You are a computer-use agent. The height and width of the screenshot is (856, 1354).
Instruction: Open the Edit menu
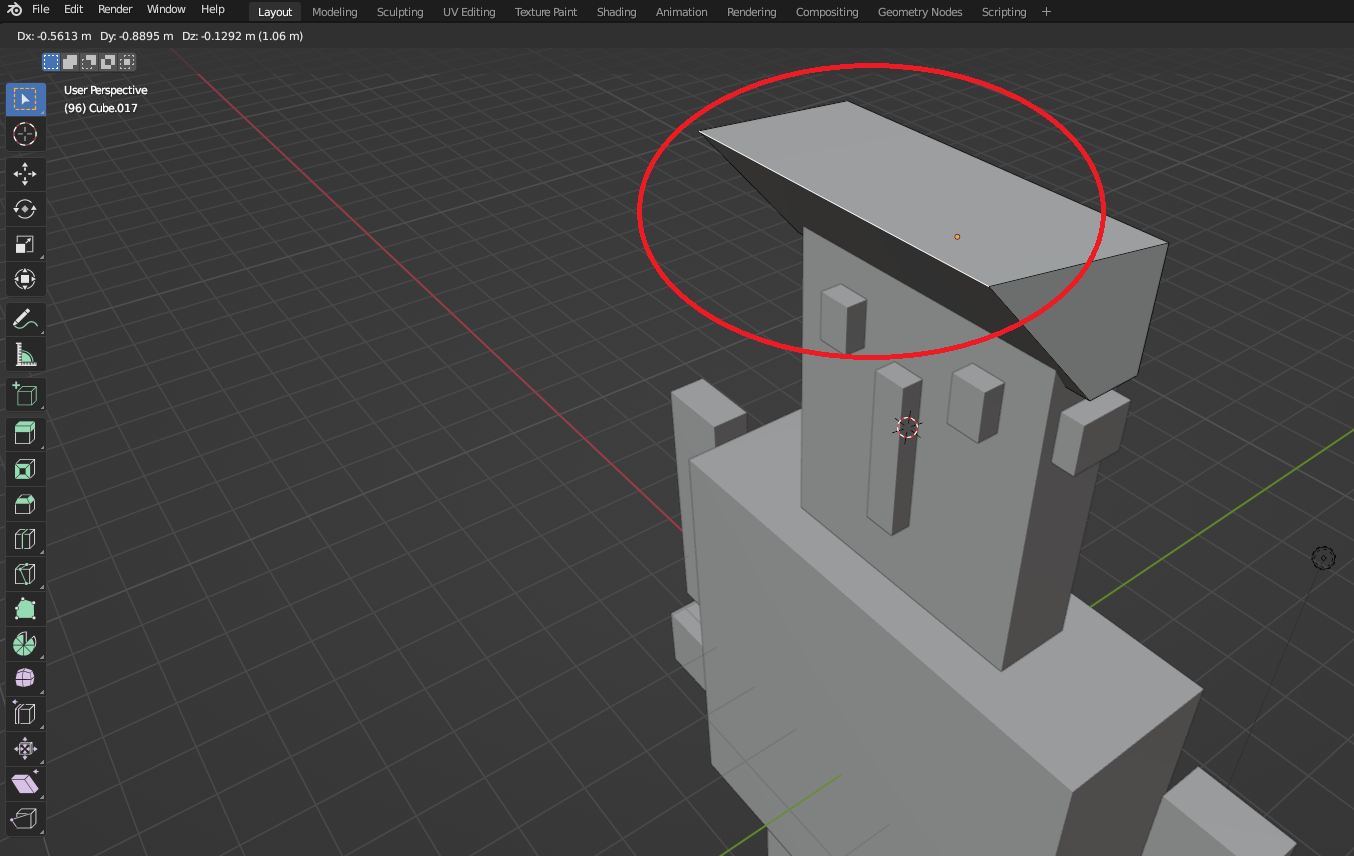click(74, 10)
